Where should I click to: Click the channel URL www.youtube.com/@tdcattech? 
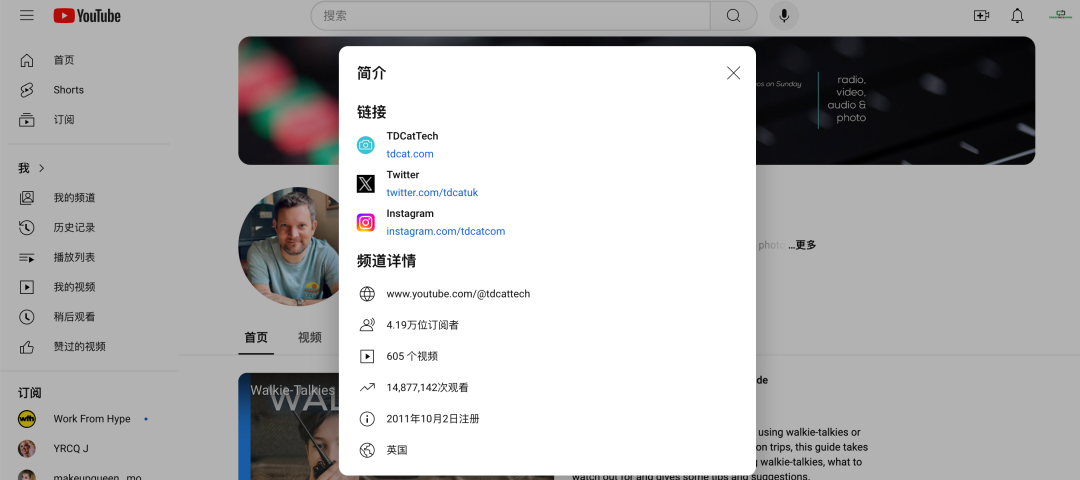pos(458,294)
